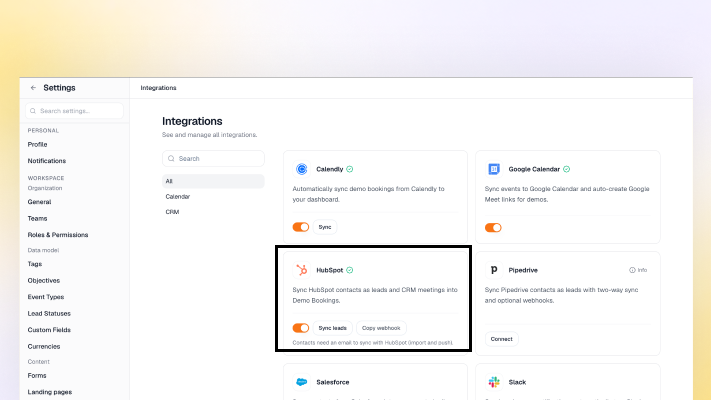Open Currencies settings
Viewport: 711px width, 400px height.
(44, 346)
